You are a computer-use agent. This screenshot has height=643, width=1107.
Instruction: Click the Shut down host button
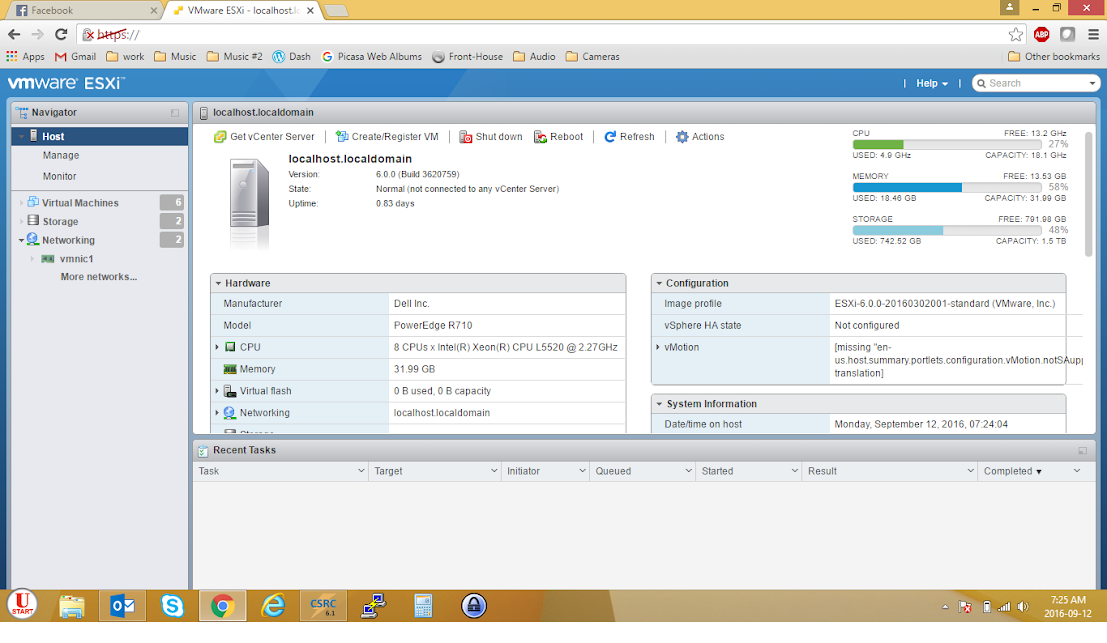pos(491,137)
